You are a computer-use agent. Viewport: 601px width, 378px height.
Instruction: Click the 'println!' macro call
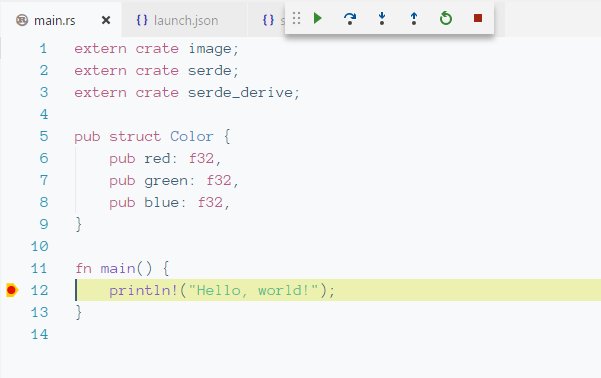143,290
